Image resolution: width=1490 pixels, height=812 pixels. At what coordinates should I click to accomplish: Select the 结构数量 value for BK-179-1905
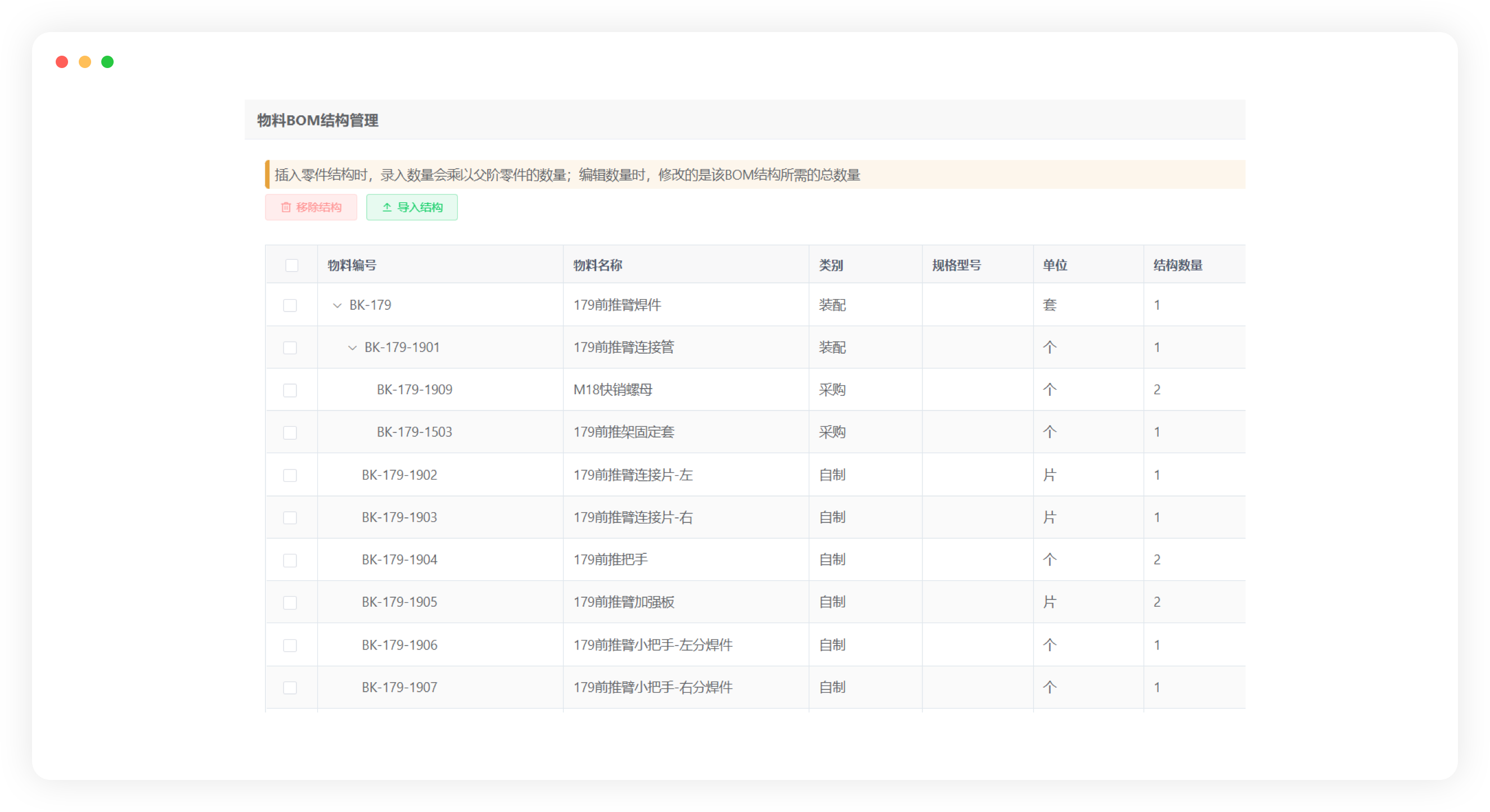(1157, 602)
